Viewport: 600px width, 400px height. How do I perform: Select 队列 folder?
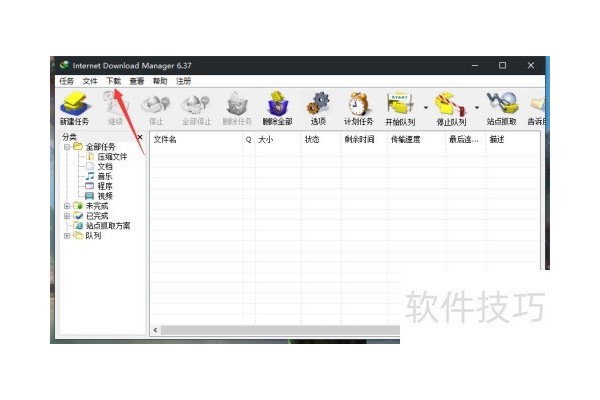pyautogui.click(x=88, y=236)
